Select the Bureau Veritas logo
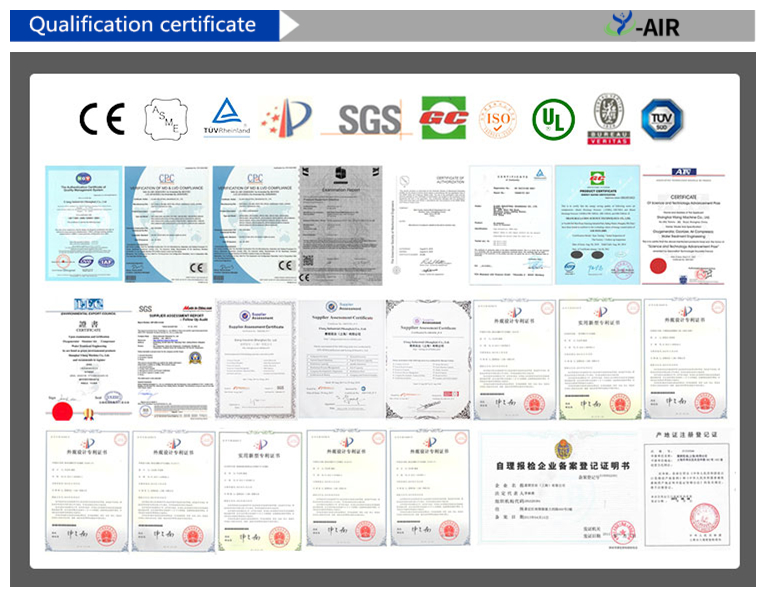This screenshot has width=766, height=597. point(608,120)
